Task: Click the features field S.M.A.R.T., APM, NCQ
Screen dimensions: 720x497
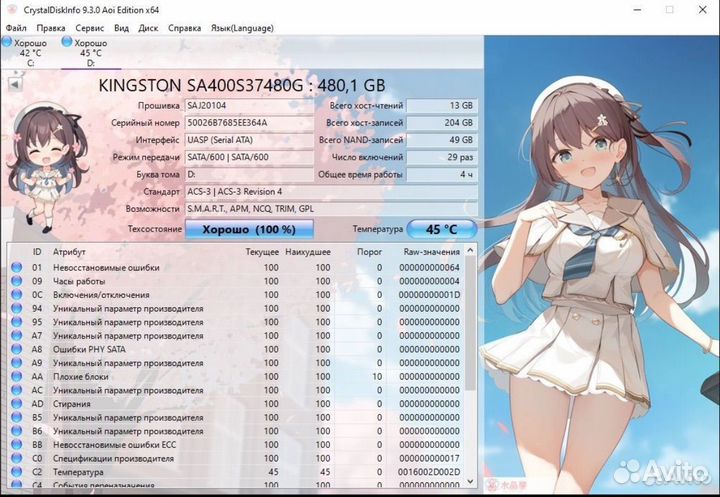Action: [331, 209]
